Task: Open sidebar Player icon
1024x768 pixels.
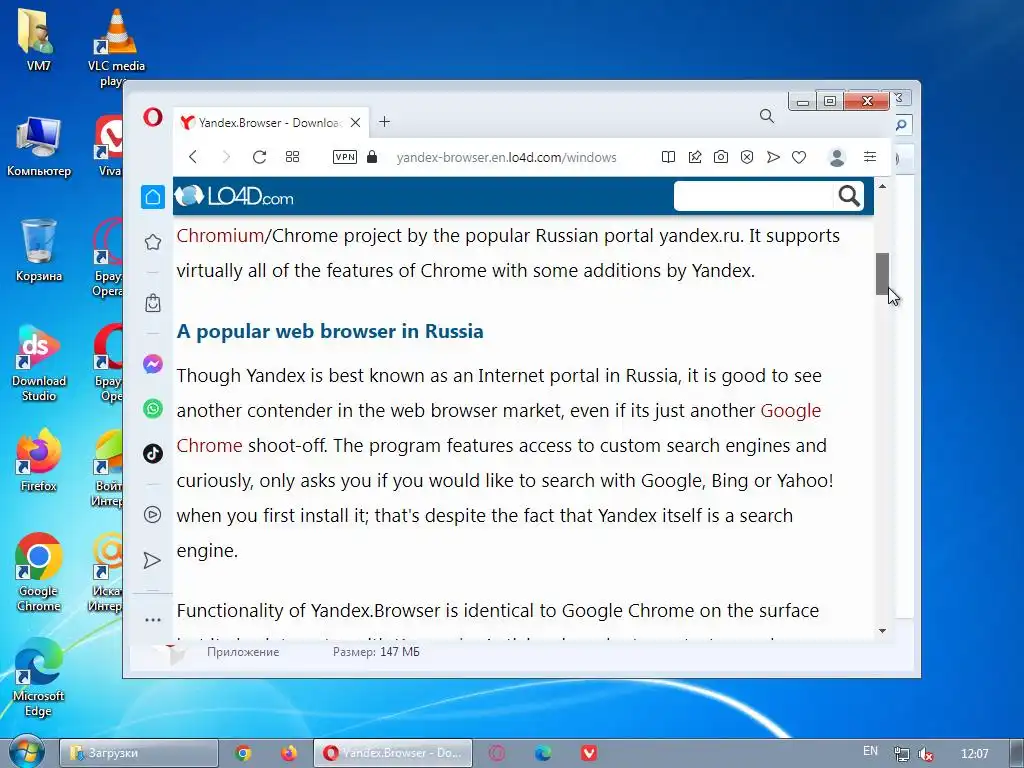Action: [x=153, y=515]
